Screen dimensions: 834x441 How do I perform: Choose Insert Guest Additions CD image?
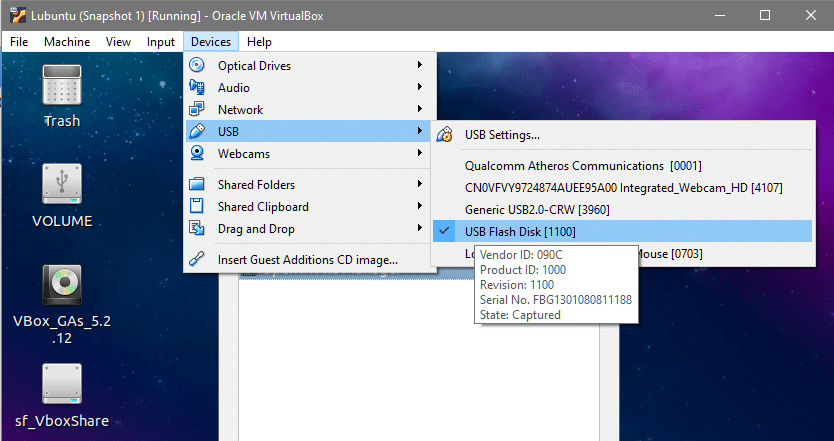307,260
